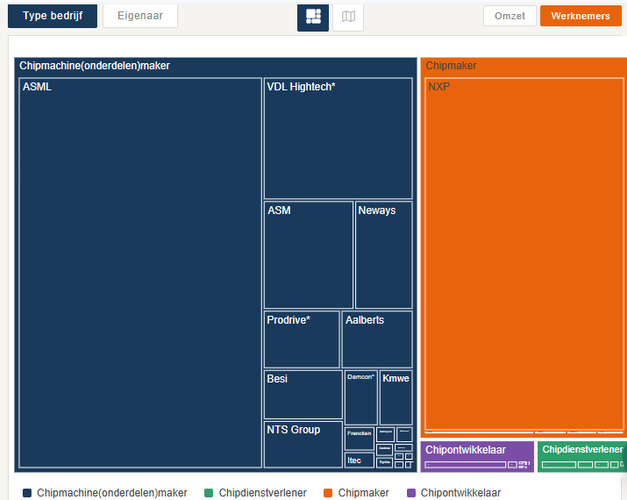This screenshot has height=500, width=627.
Task: Toggle Chipmachine(onderdelen)maker legend swatch
Action: tap(27, 493)
